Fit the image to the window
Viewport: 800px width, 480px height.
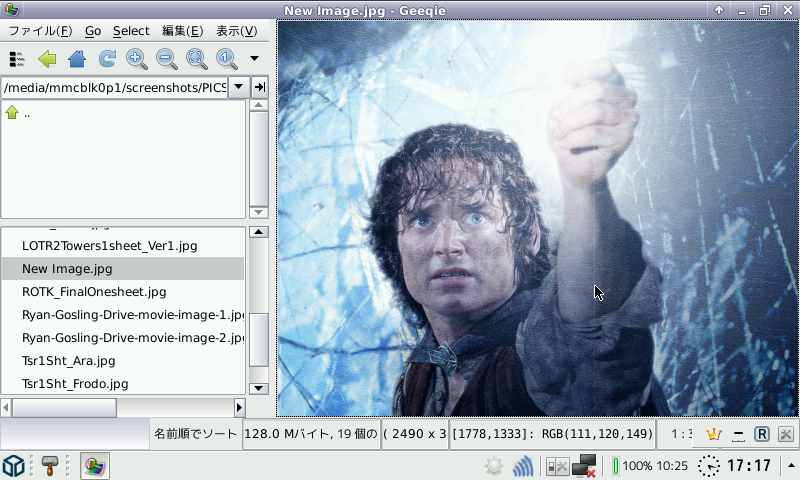click(197, 59)
